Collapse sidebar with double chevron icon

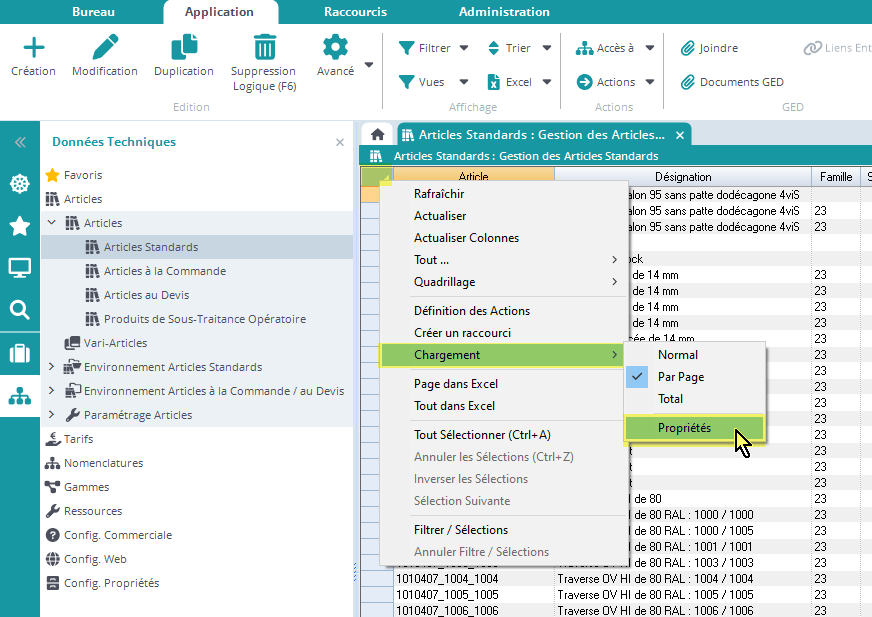click(x=19, y=143)
